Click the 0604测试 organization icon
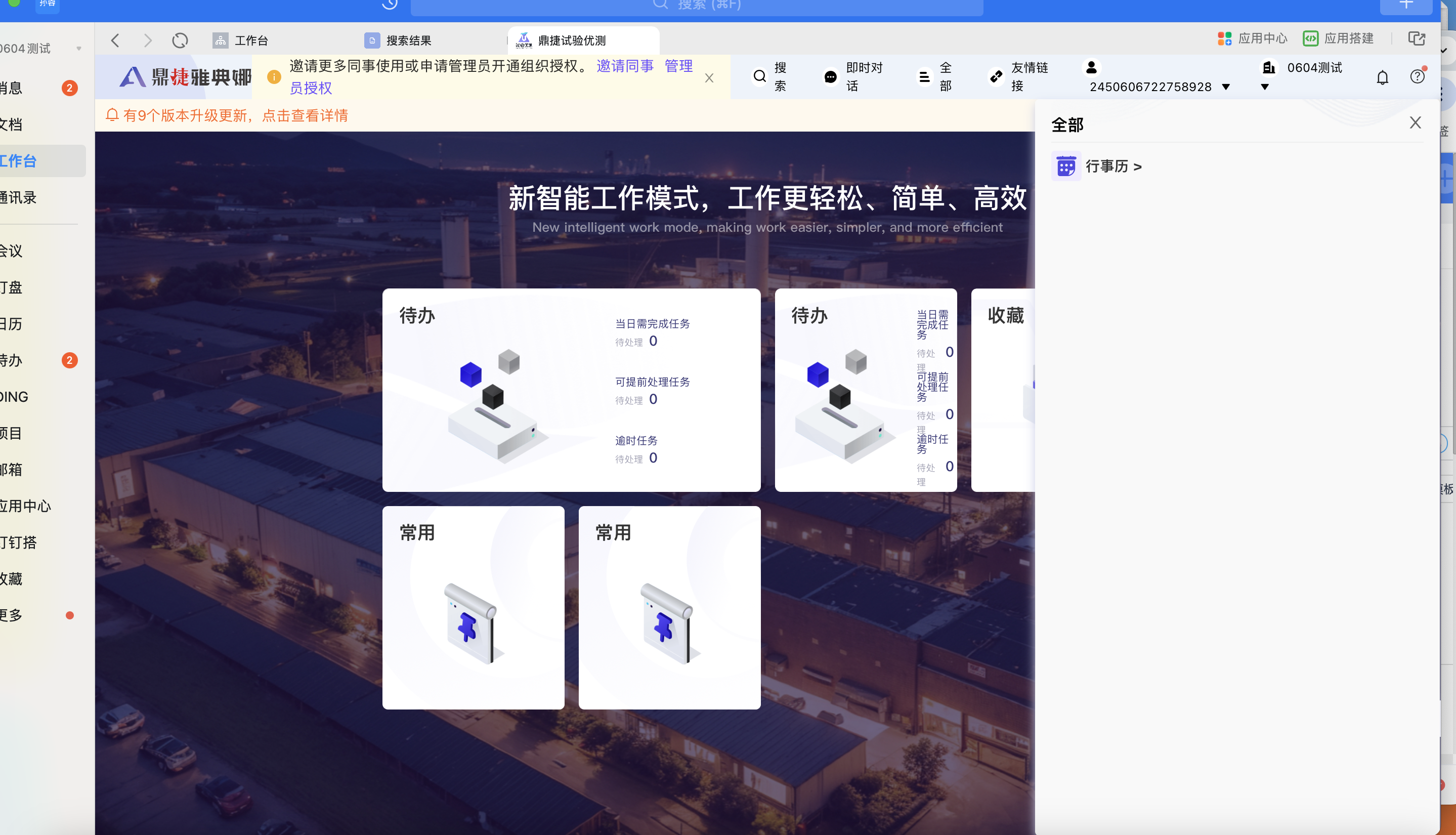 (x=1268, y=68)
